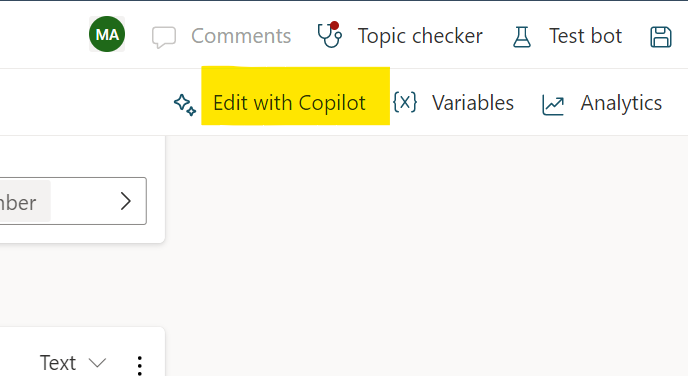Open Topic checker via its label

click(x=420, y=36)
